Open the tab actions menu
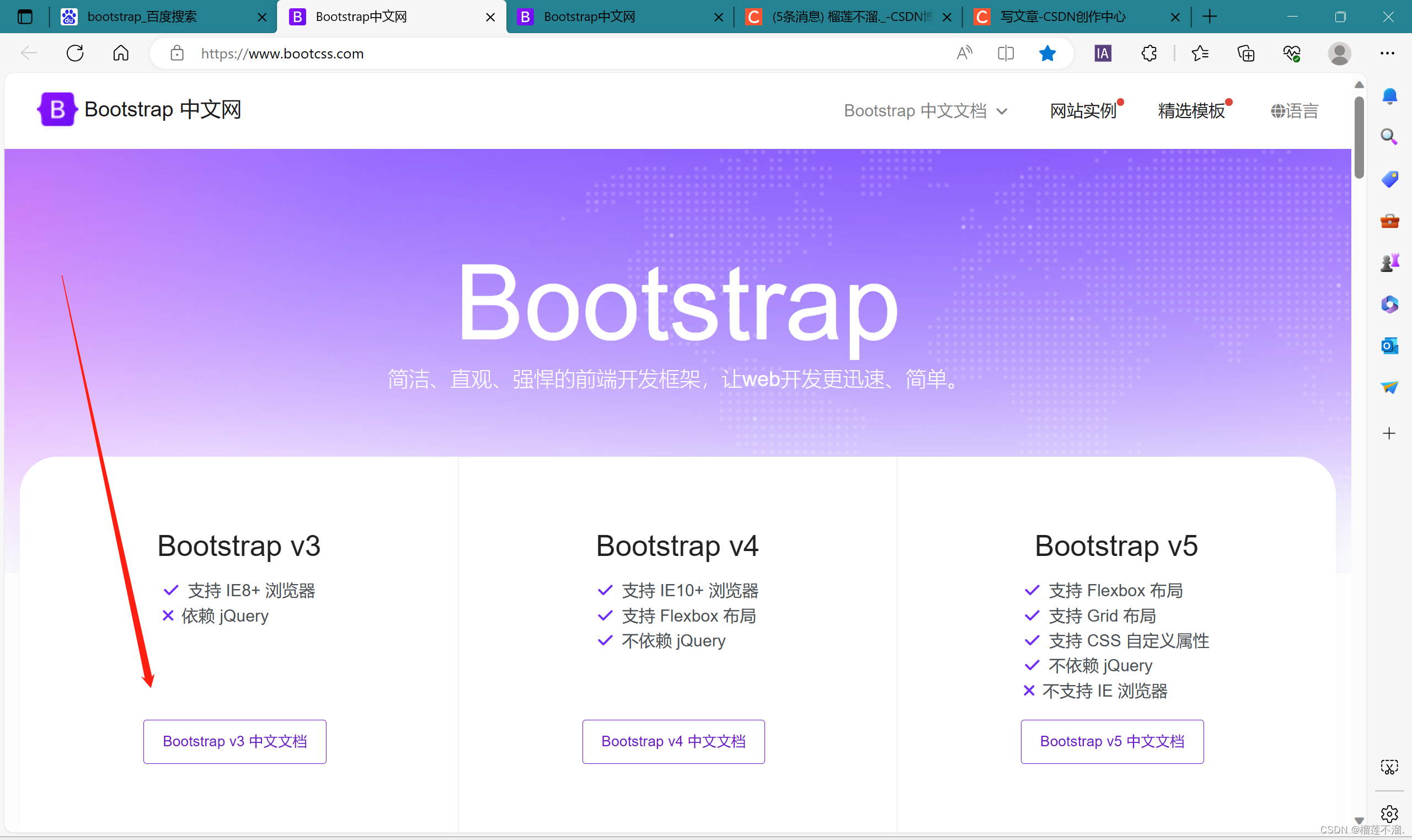The image size is (1412, 840). pyautogui.click(x=25, y=17)
